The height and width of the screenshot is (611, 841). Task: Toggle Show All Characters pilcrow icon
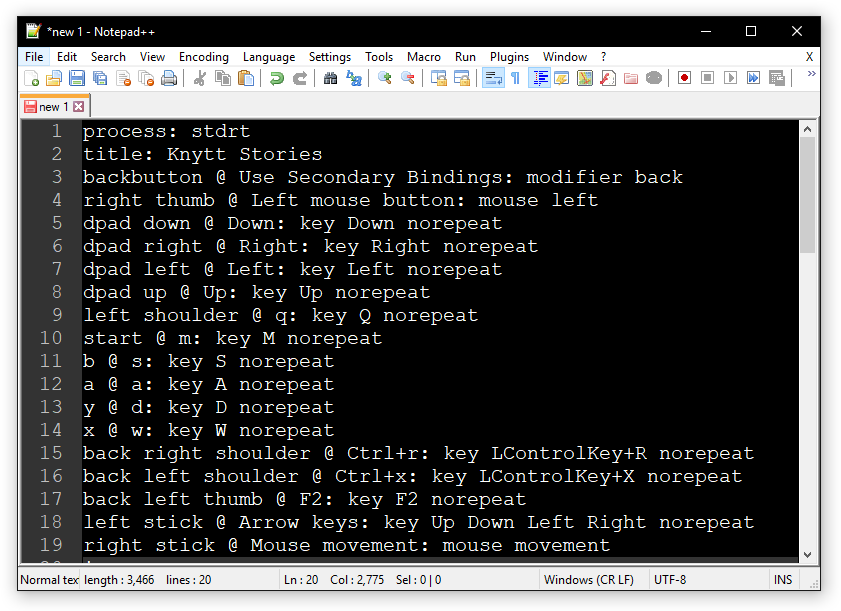pyautogui.click(x=515, y=78)
